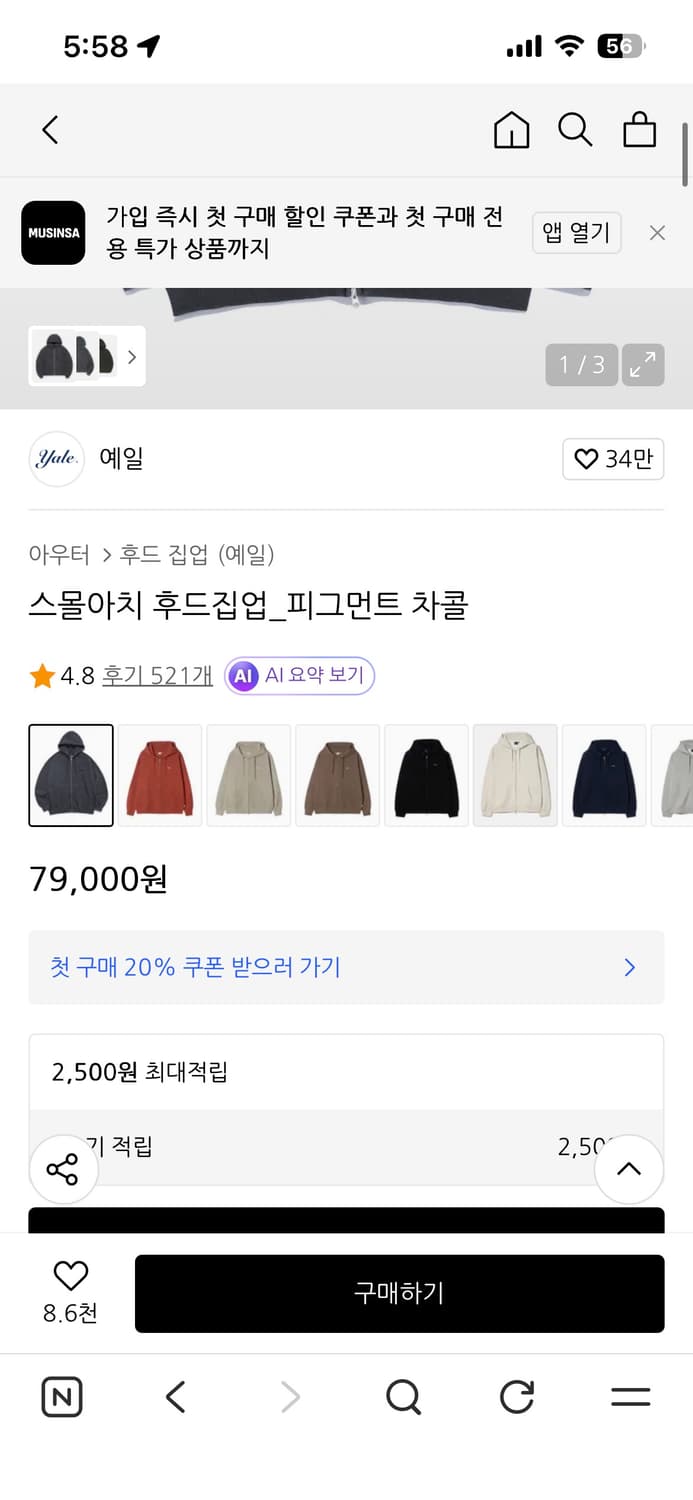View the AI 요약 보기 summary
The width and height of the screenshot is (693, 1500).
coord(298,676)
